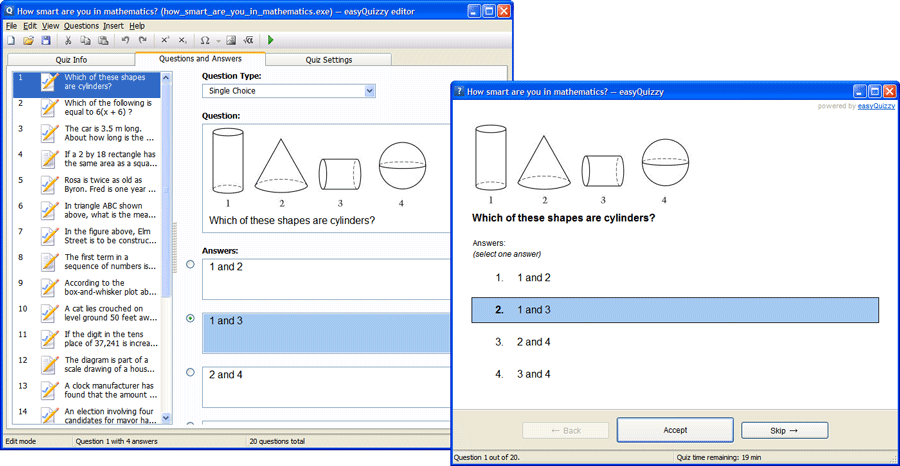Toggle radio button for answer '1 and 3'
The image size is (900, 466).
click(191, 319)
